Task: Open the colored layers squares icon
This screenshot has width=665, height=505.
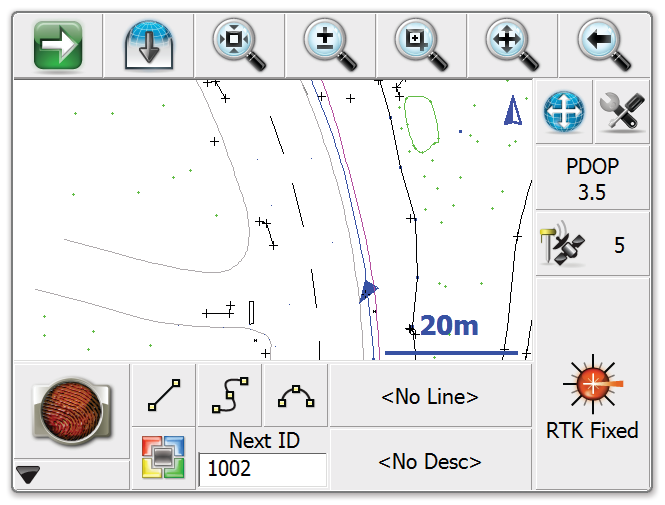Action: pyautogui.click(x=163, y=459)
